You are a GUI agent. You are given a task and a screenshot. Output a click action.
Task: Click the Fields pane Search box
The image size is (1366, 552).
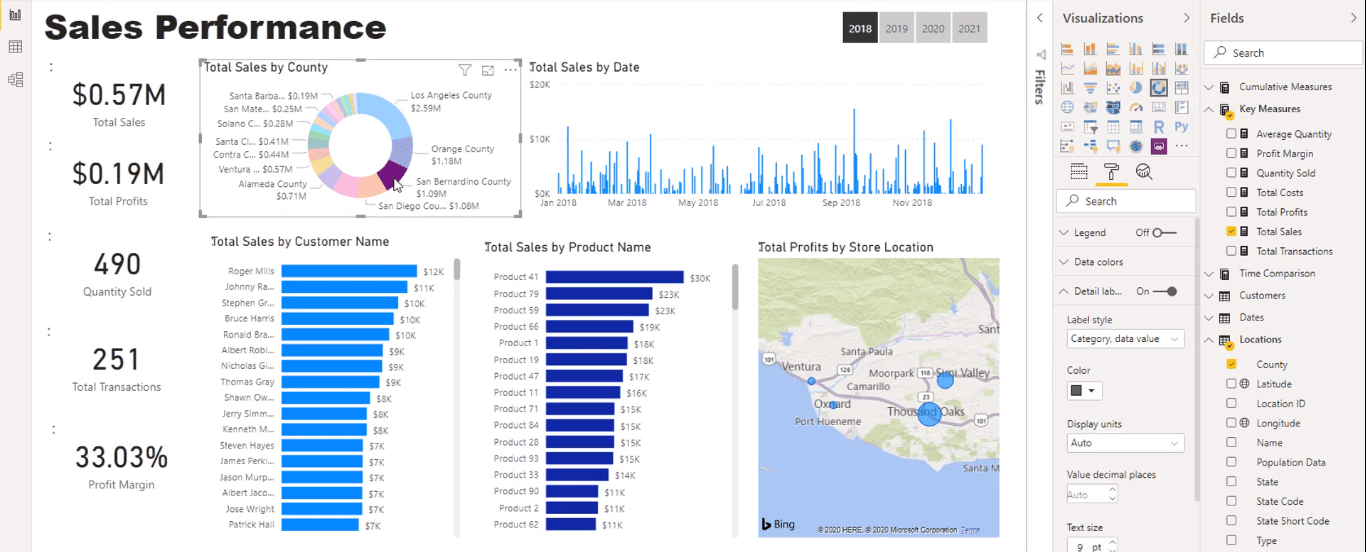[1282, 53]
